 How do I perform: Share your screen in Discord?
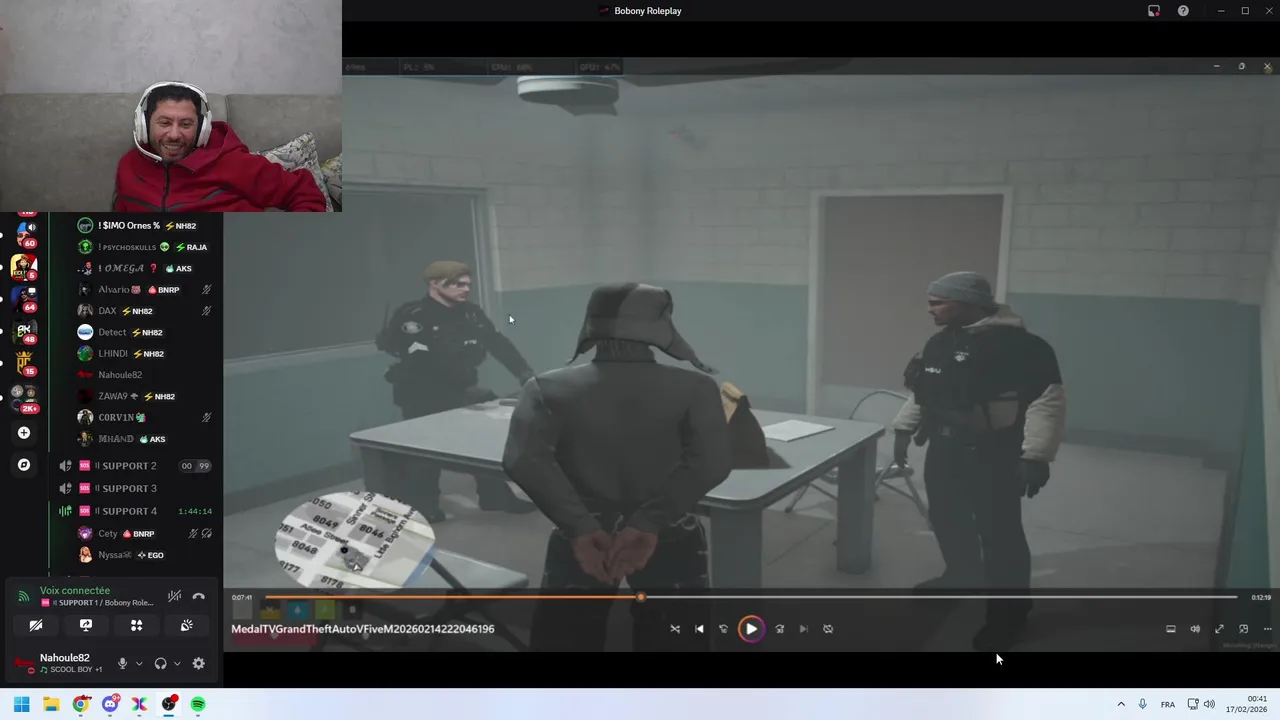(x=86, y=625)
